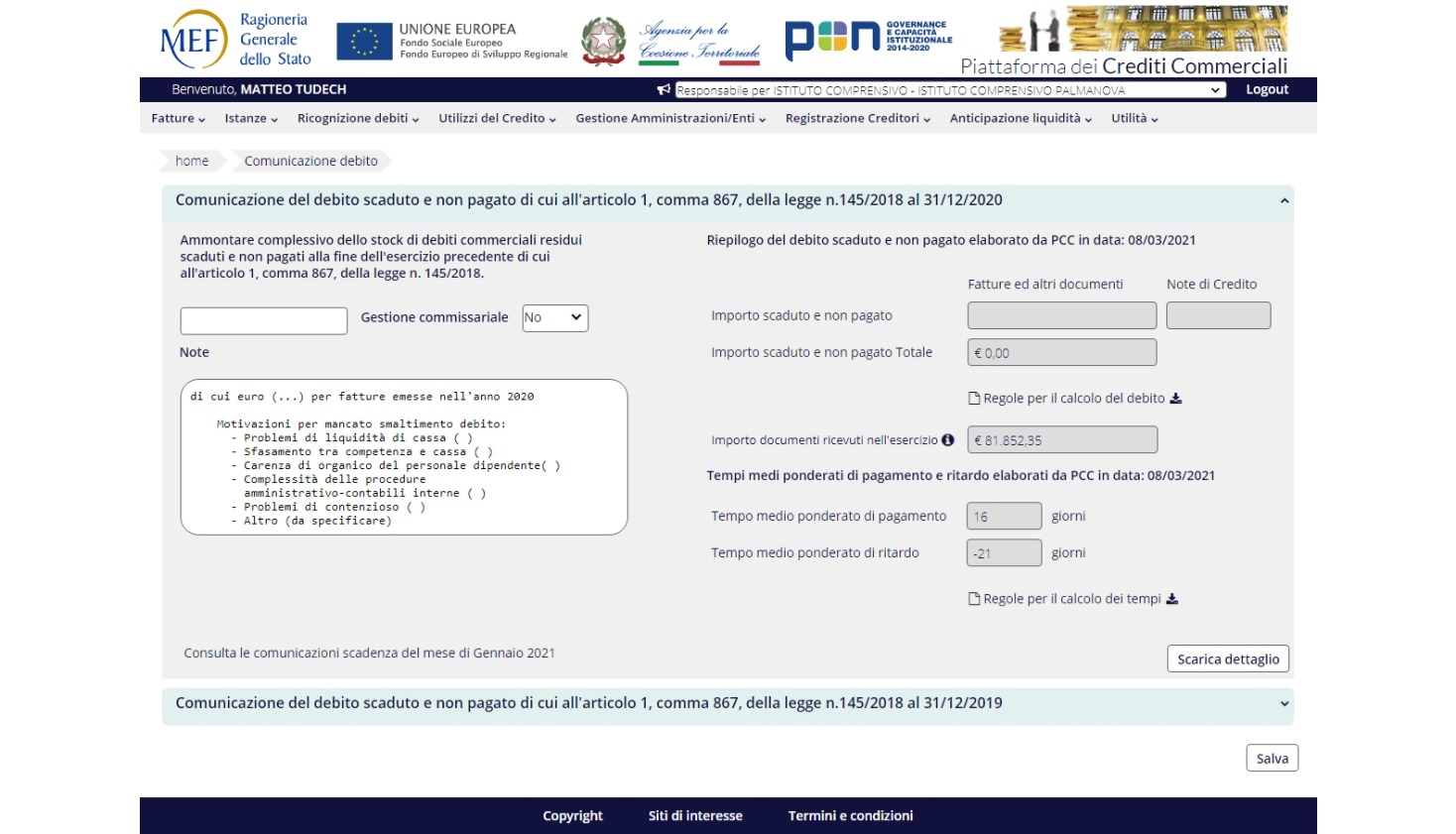The height and width of the screenshot is (834, 1456).
Task: Click the megaphone icon near Responsabile selector
Action: pos(664,90)
